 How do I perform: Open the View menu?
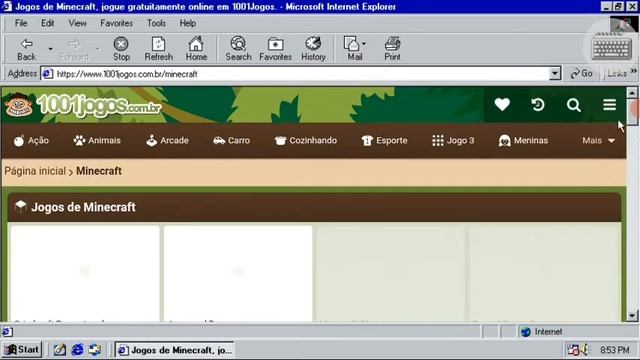pos(77,23)
